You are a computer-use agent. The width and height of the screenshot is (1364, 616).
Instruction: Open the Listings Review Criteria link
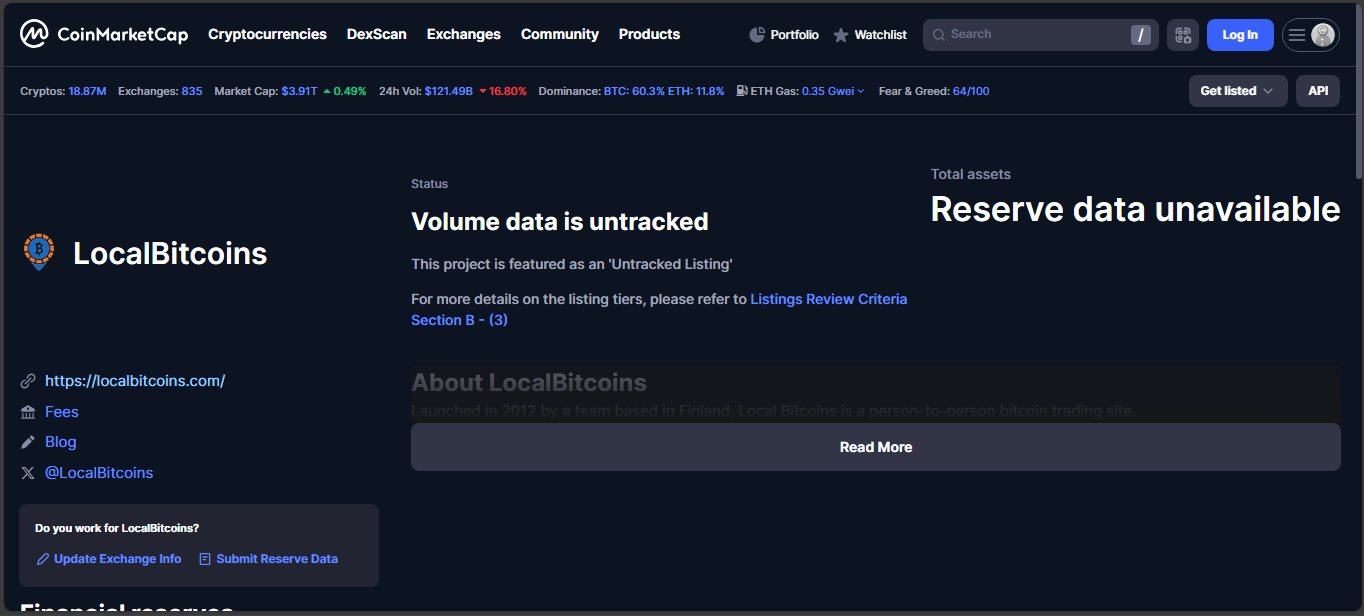click(828, 299)
